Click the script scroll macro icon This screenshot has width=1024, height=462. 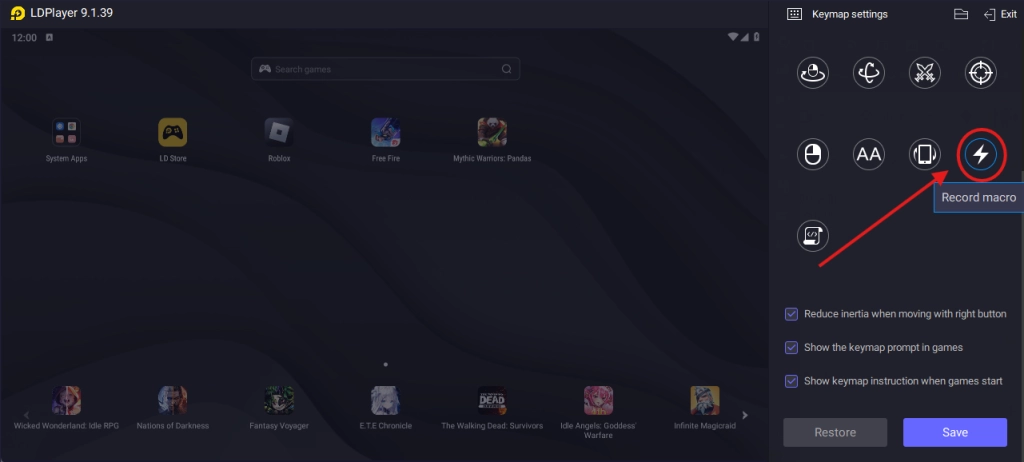click(812, 236)
